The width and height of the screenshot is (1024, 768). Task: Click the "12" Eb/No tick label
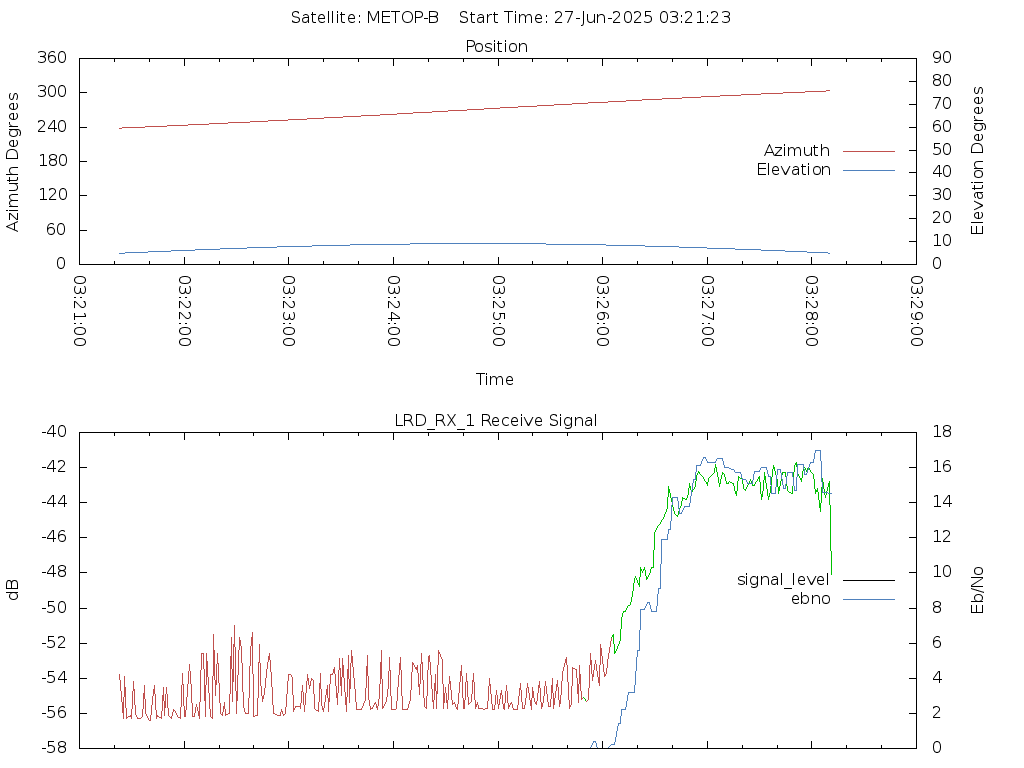pos(942,537)
